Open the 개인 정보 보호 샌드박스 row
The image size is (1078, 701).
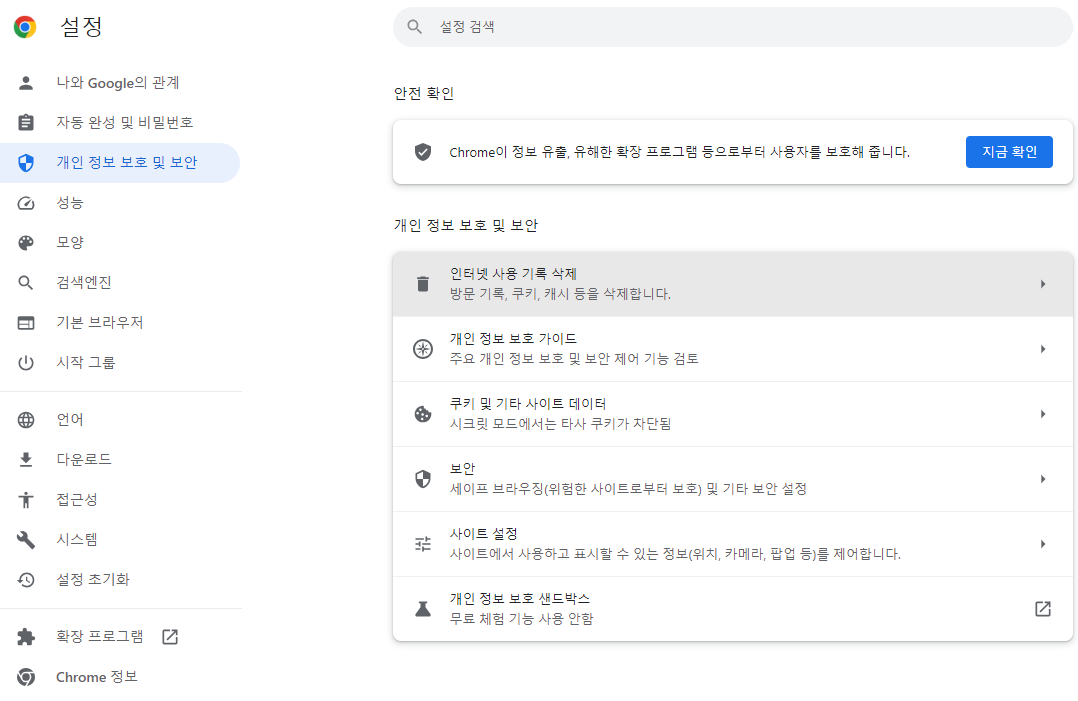(733, 609)
